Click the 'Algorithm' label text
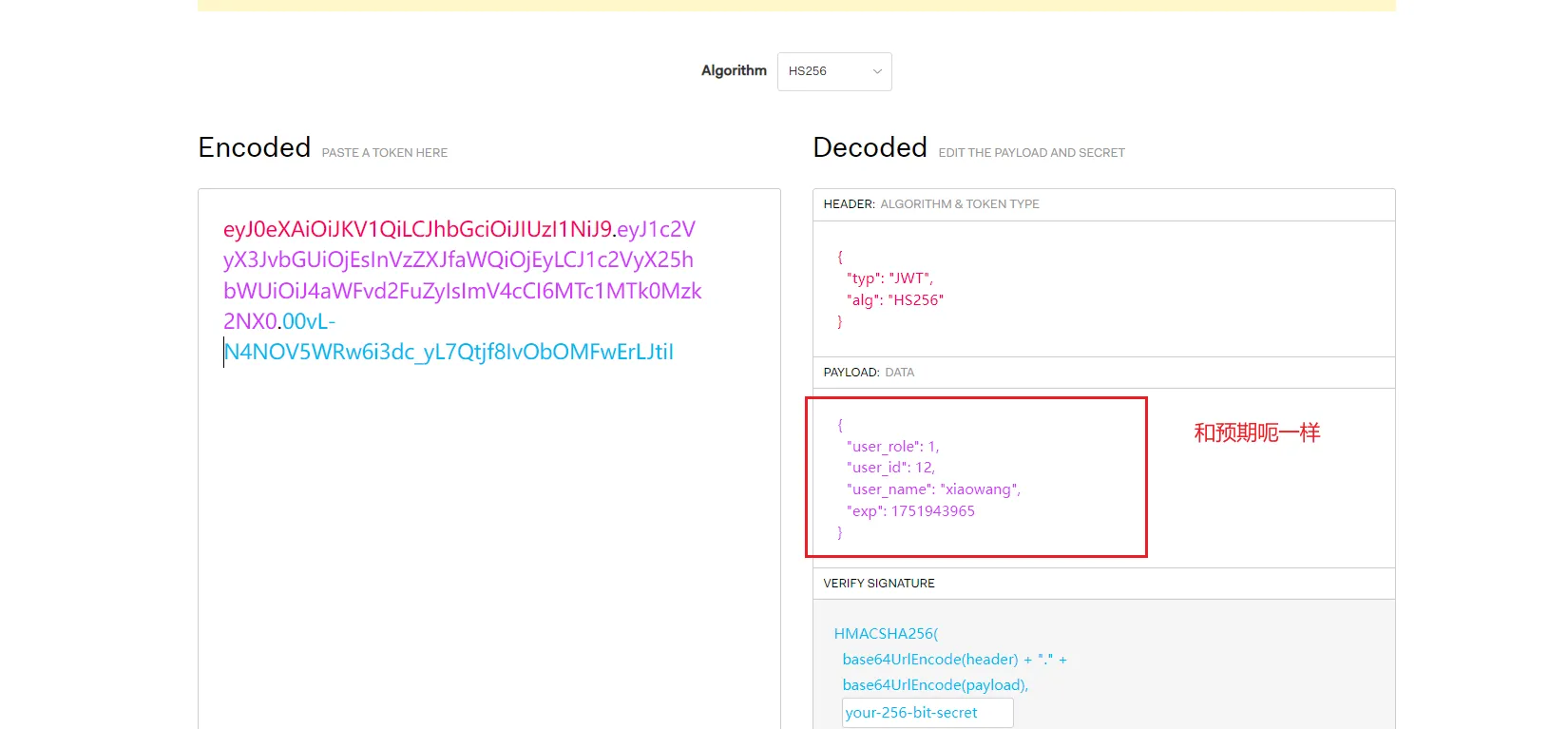 point(734,70)
